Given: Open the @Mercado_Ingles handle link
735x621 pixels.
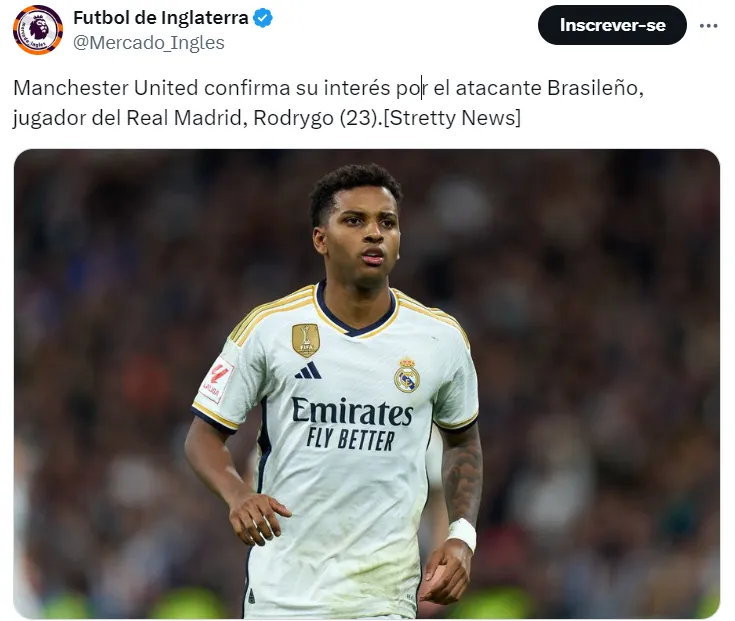Looking at the screenshot, I should pos(149,43).
